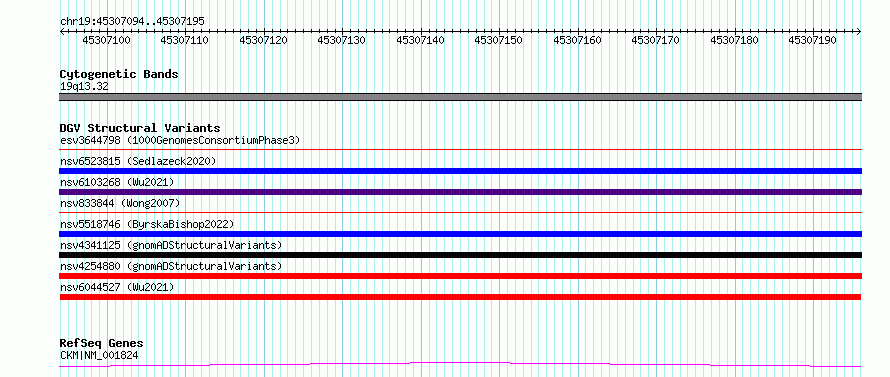Click the red bar for nsv6044527
The height and width of the screenshot is (377, 890).
[x=460, y=297]
